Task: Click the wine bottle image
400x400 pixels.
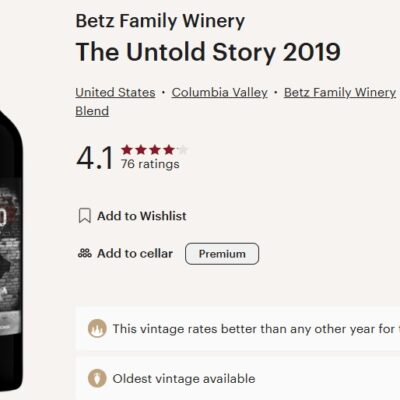Action: point(11,250)
